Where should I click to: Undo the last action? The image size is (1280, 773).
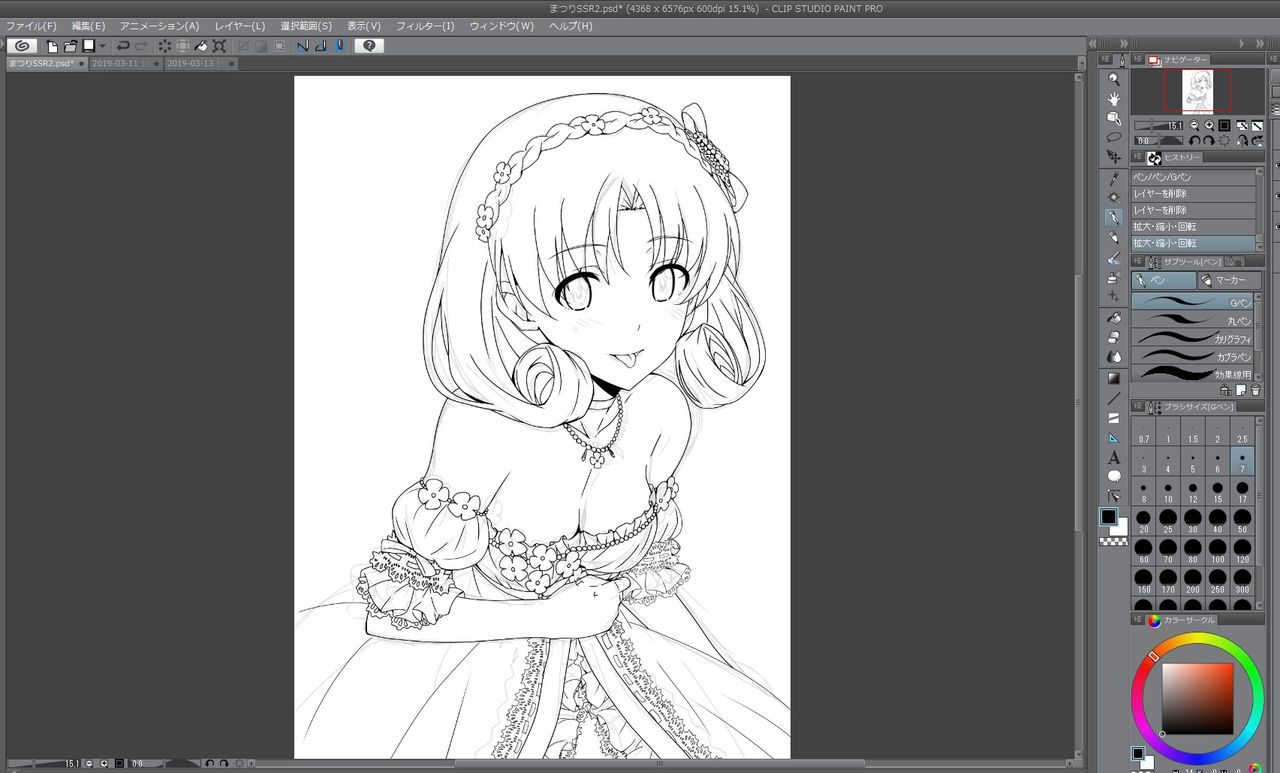pyautogui.click(x=123, y=46)
